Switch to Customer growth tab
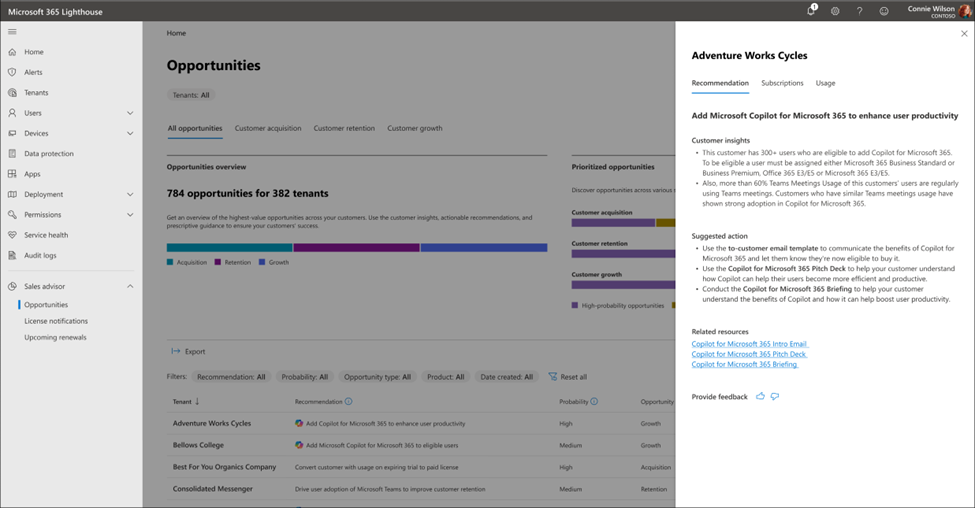This screenshot has height=508, width=975. tap(415, 128)
